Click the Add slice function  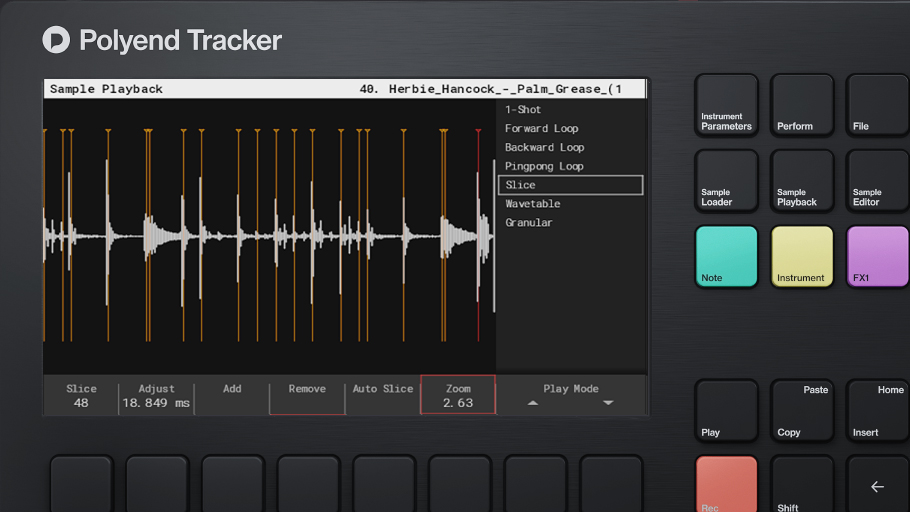[x=232, y=395]
